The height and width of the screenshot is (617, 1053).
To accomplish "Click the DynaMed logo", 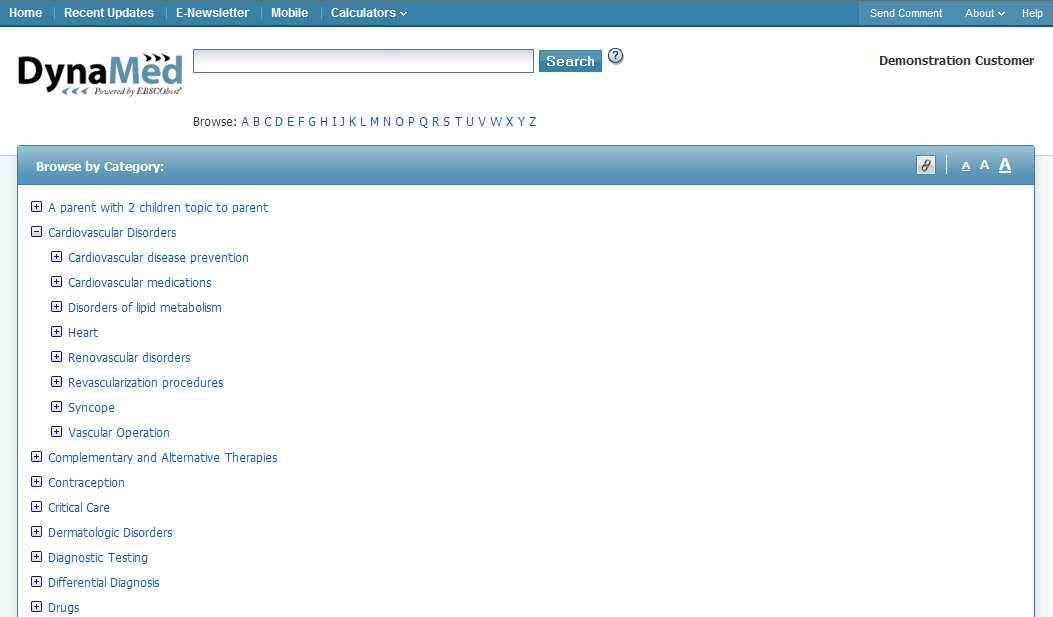I will [x=100, y=74].
